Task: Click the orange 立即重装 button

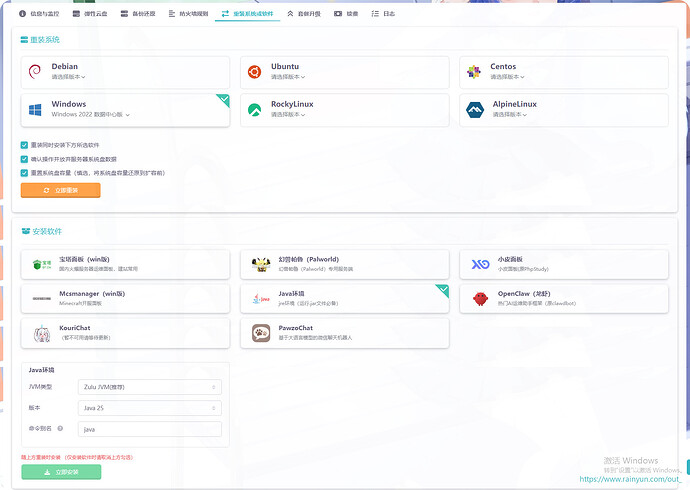Action: (x=61, y=190)
